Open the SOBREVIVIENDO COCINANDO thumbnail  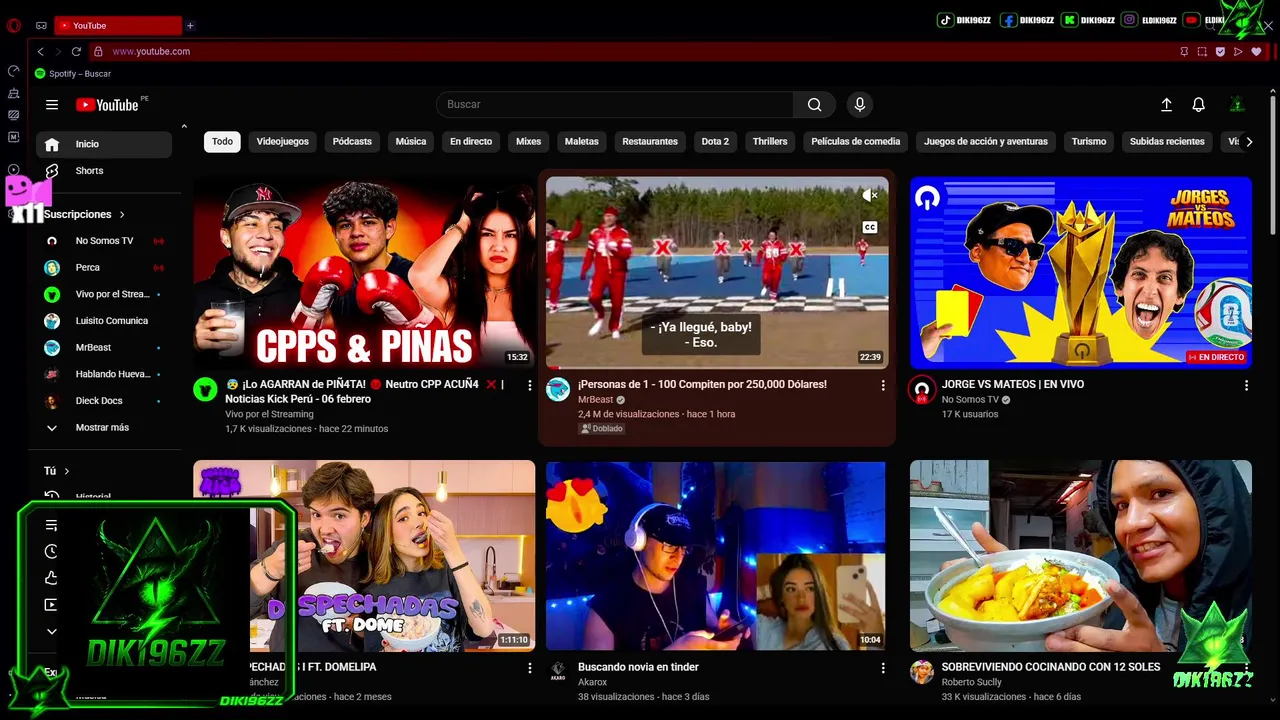tap(1081, 556)
